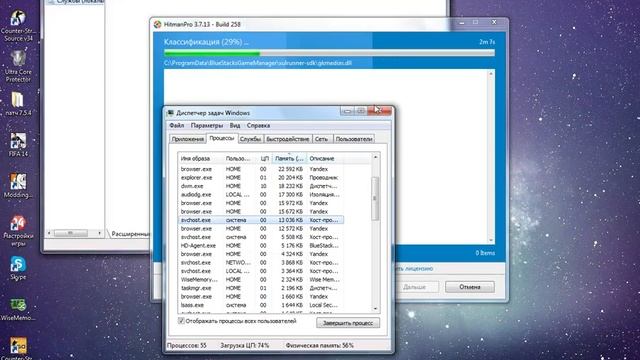Select highlighted svchost.exe row with 13 036 КБ
Screen dimensions: 640x360
pos(260,220)
